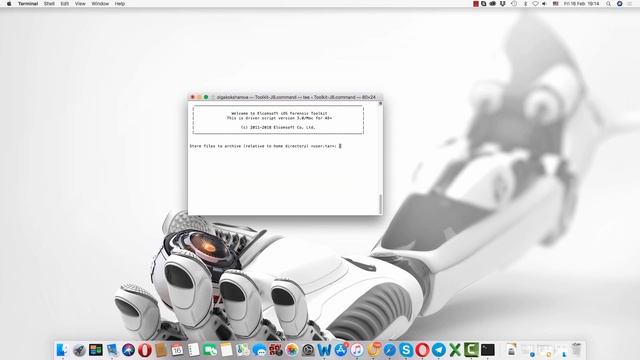640x360 pixels.
Task: Open the green FaceTime icon
Action: (x=210, y=350)
